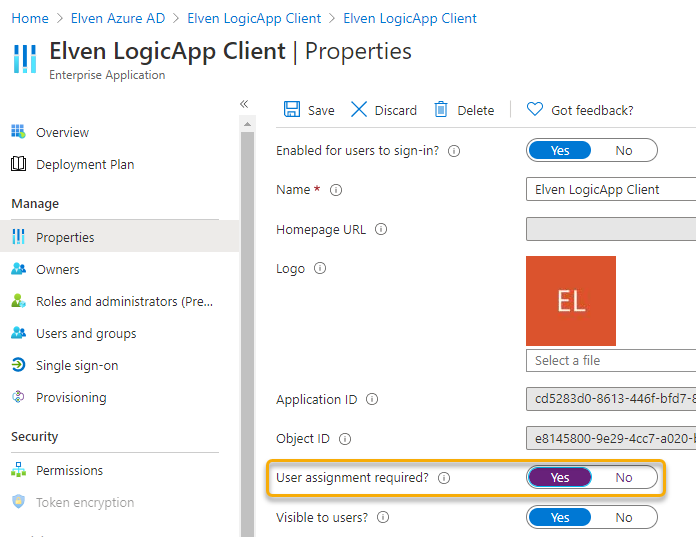Click the Users and groups icon

(x=18, y=333)
